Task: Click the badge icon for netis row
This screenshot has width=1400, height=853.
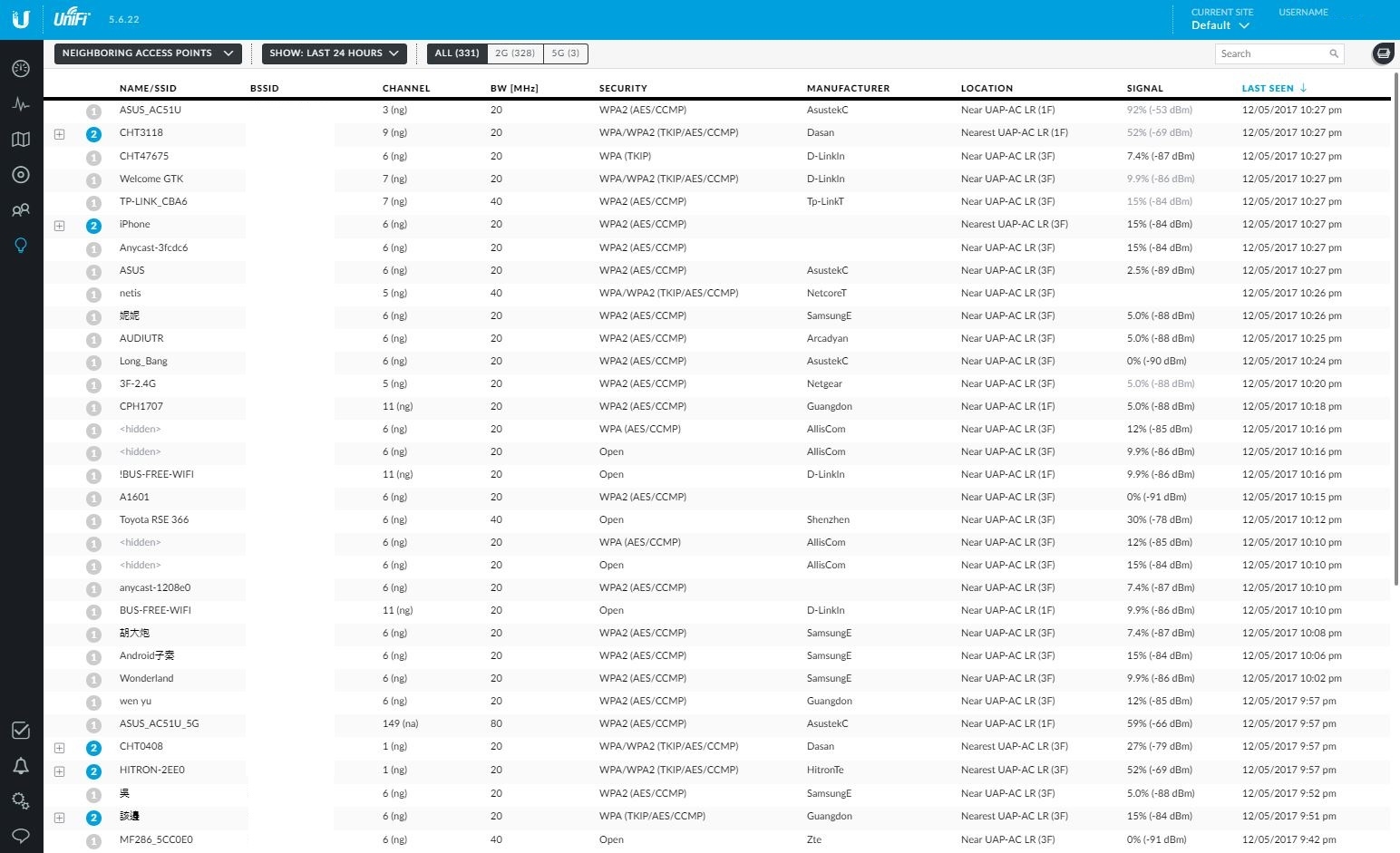Action: pyautogui.click(x=93, y=295)
